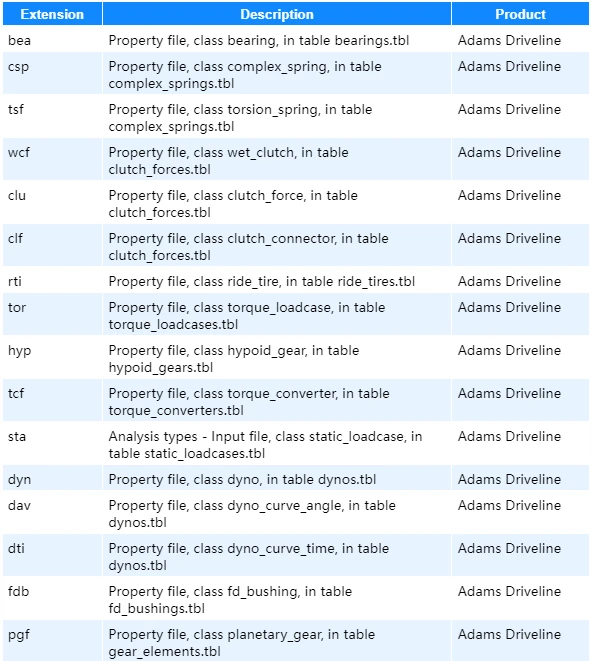Click the dyno_curve_angle description text
Screen dimensions: 591x661
285,506
